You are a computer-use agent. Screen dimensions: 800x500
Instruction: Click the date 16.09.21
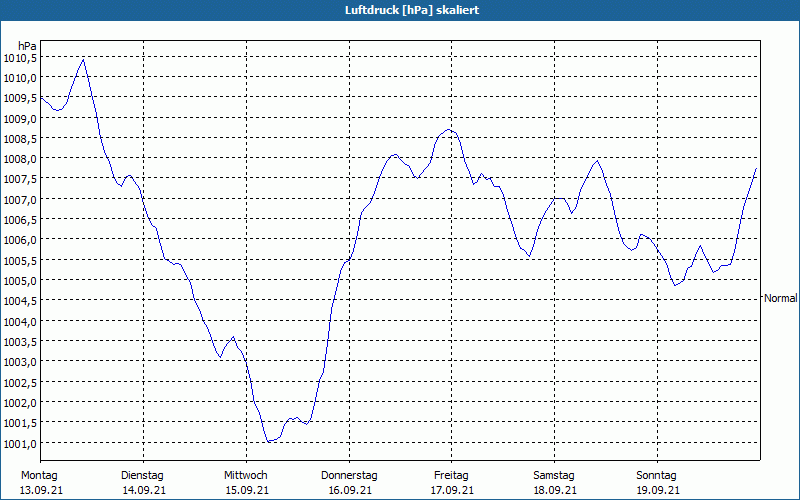click(x=350, y=491)
